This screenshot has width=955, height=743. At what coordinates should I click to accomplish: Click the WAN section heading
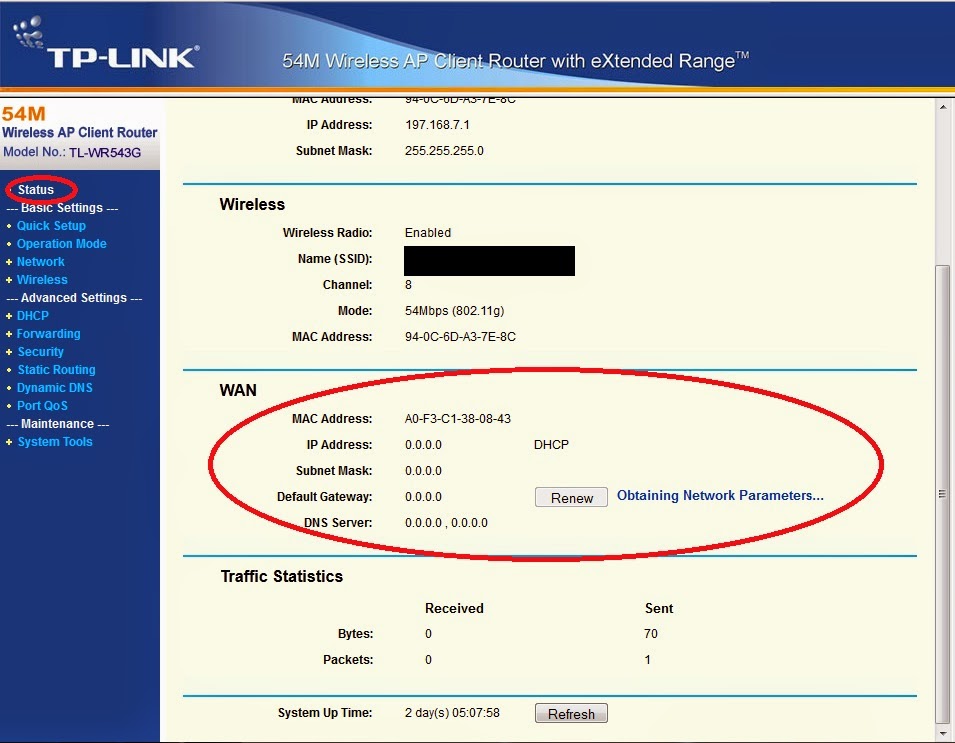pos(238,390)
